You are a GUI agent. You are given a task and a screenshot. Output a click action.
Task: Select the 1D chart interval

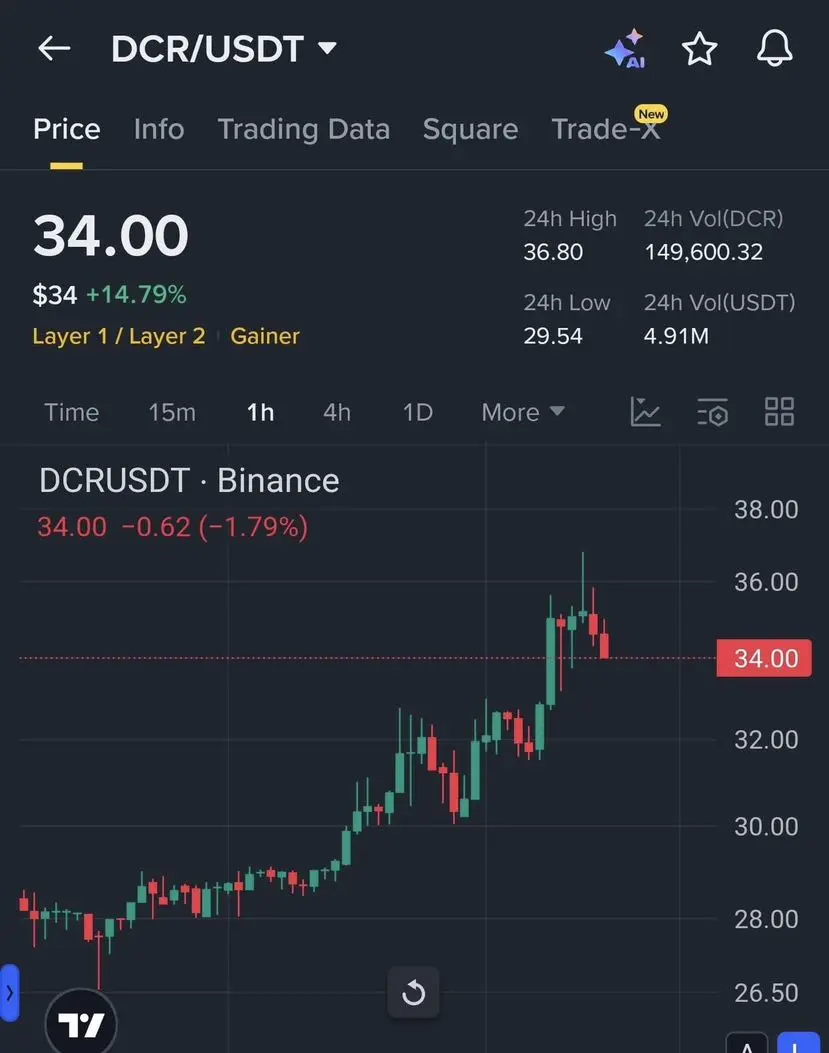coord(417,412)
